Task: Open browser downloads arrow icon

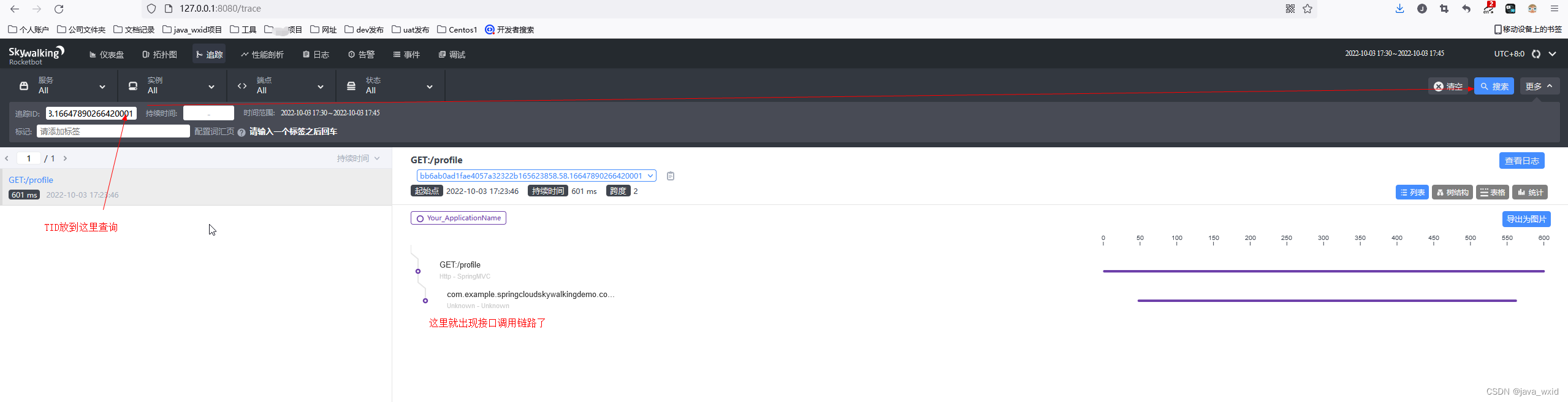Action: (x=1399, y=9)
